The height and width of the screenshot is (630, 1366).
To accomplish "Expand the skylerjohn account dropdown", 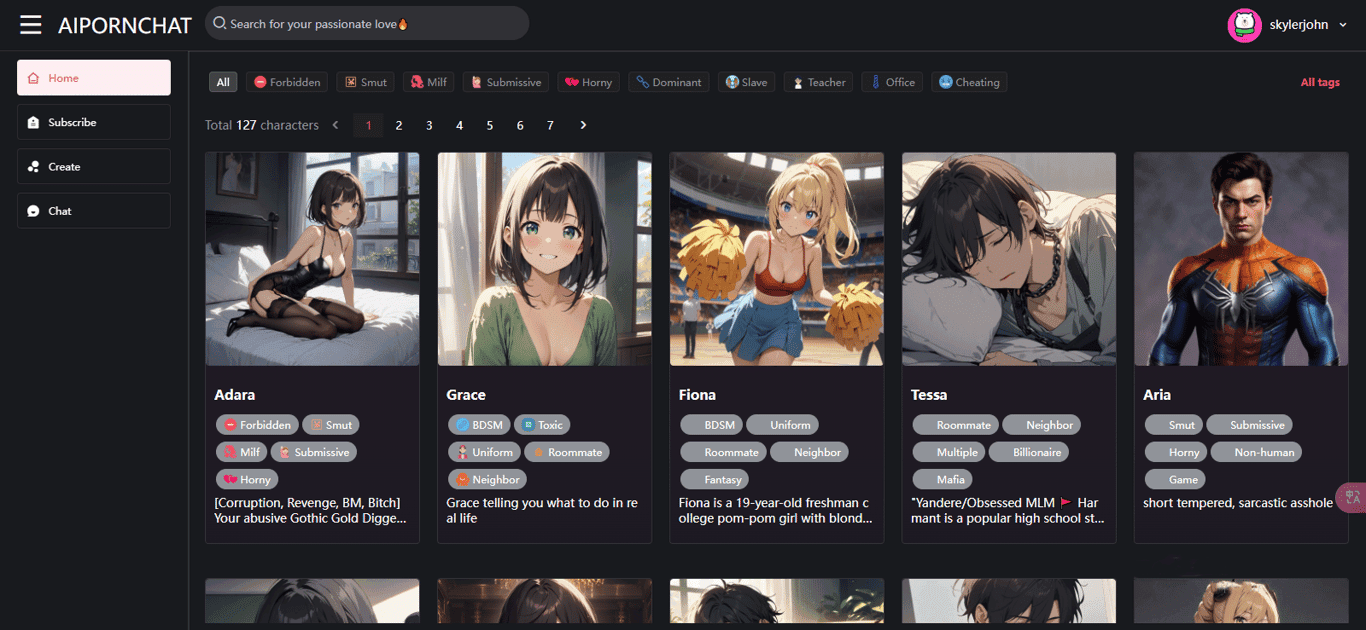I will pyautogui.click(x=1343, y=24).
